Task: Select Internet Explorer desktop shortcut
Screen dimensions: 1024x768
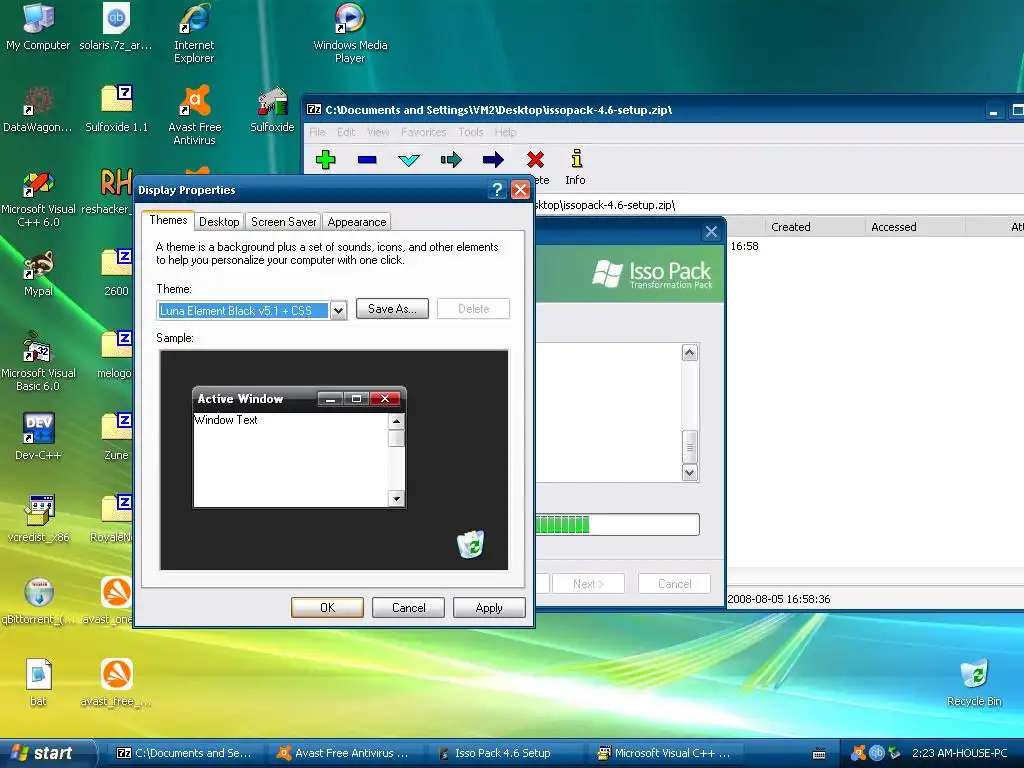Action: (x=194, y=33)
